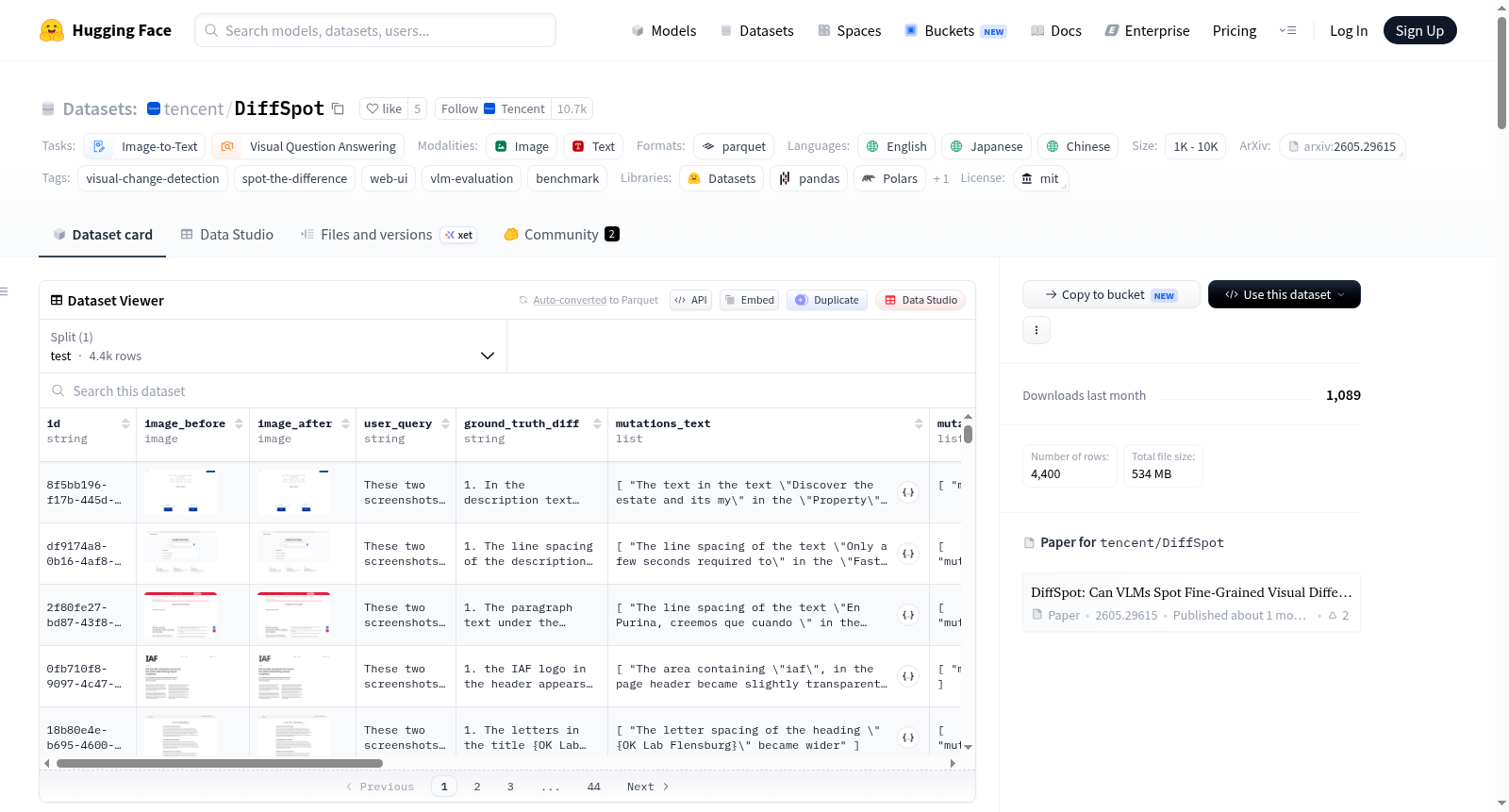The height and width of the screenshot is (812, 1509).
Task: Open image_before thumbnail in 0fb710f8 row
Action: [x=181, y=676]
